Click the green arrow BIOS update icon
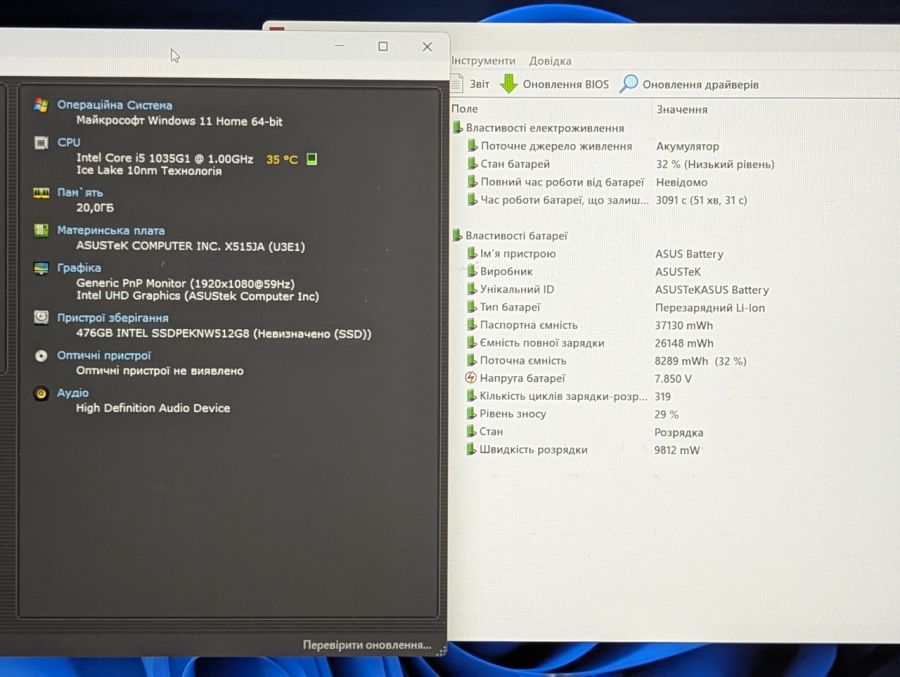The height and width of the screenshot is (677, 900). [x=509, y=84]
